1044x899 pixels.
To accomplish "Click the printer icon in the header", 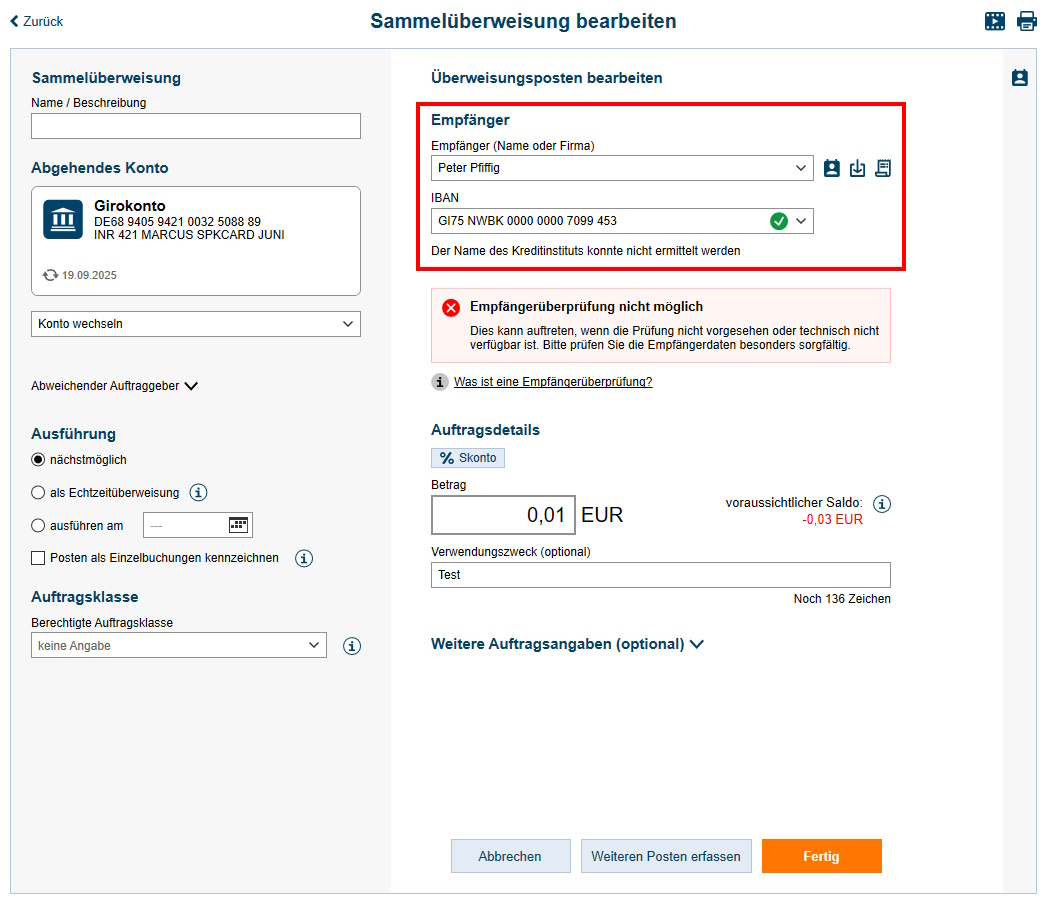I will pos(1027,20).
